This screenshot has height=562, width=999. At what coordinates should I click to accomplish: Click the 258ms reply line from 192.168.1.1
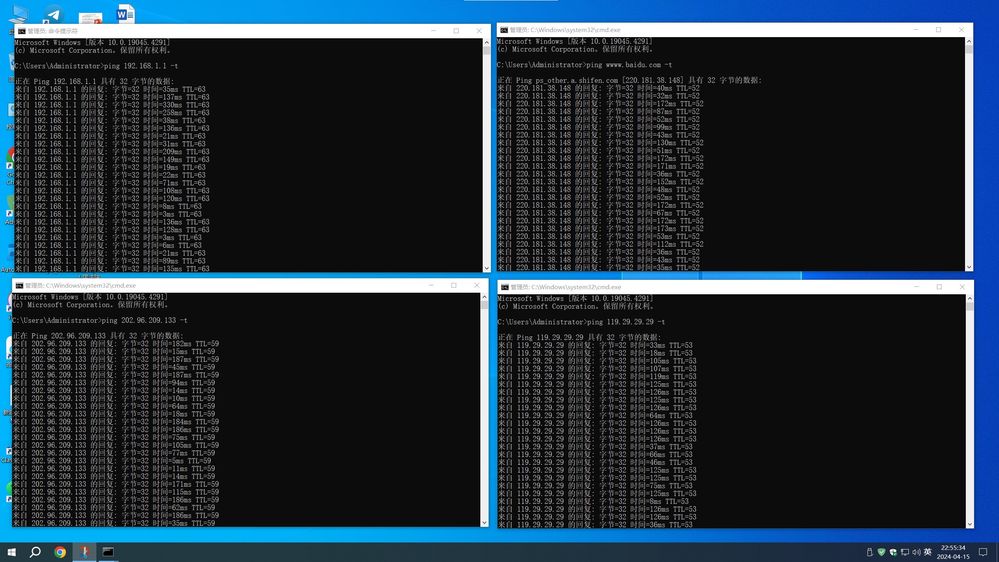coord(112,112)
